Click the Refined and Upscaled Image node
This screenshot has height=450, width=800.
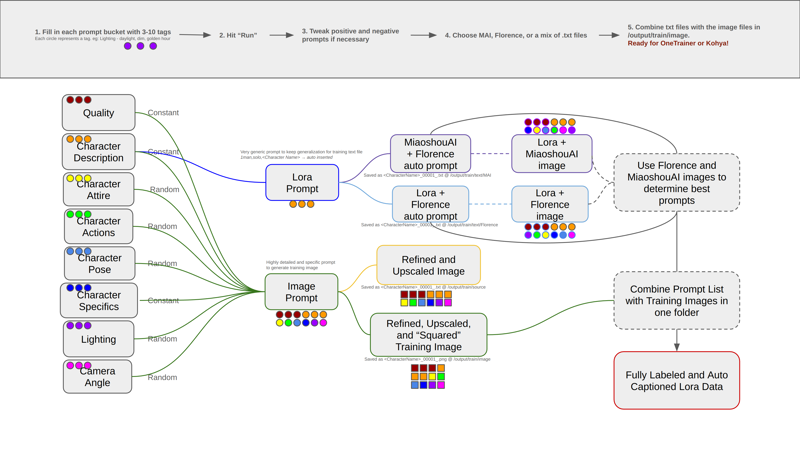coord(429,265)
